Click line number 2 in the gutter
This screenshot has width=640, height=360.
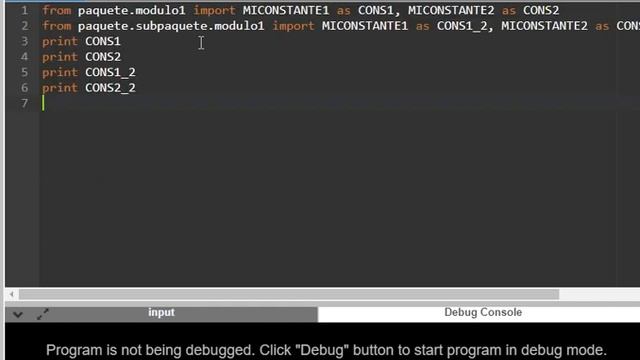pos(24,26)
